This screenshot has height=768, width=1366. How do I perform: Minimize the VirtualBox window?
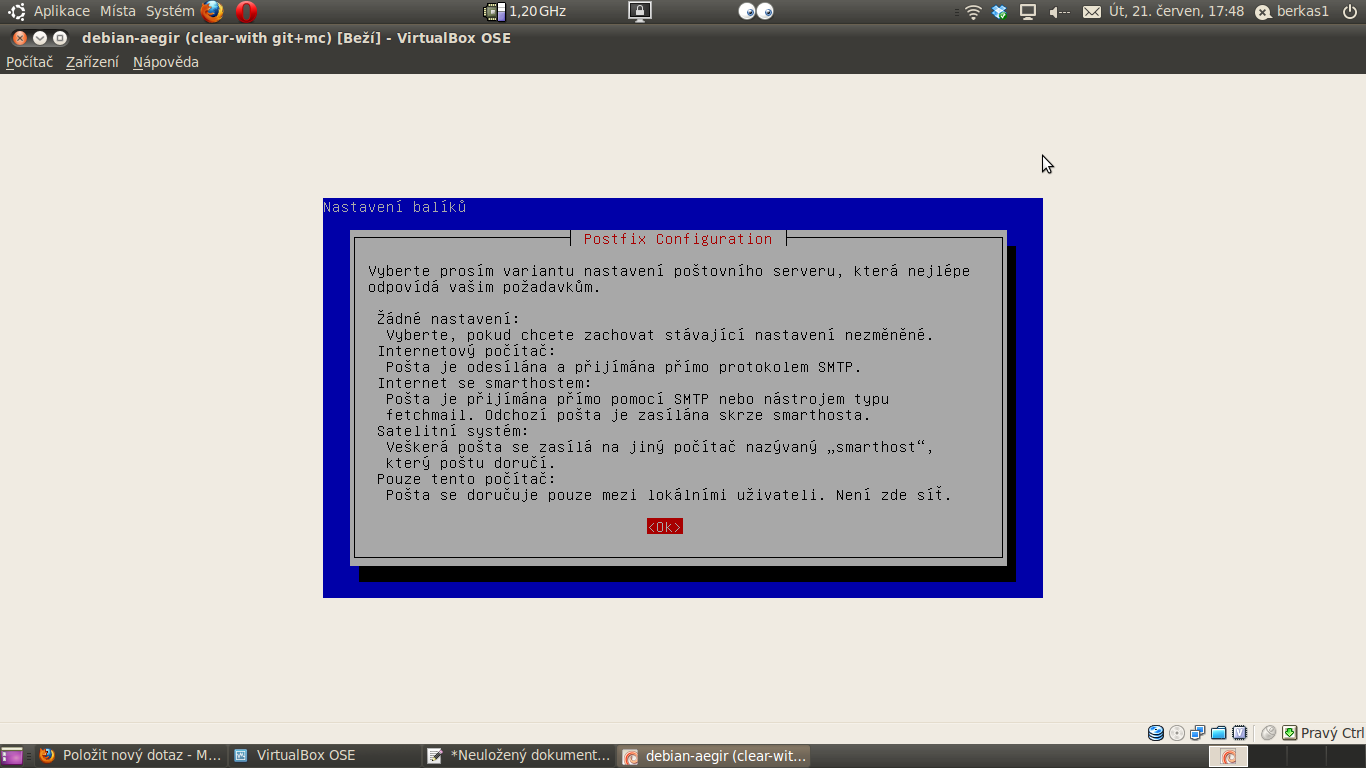click(x=40, y=38)
